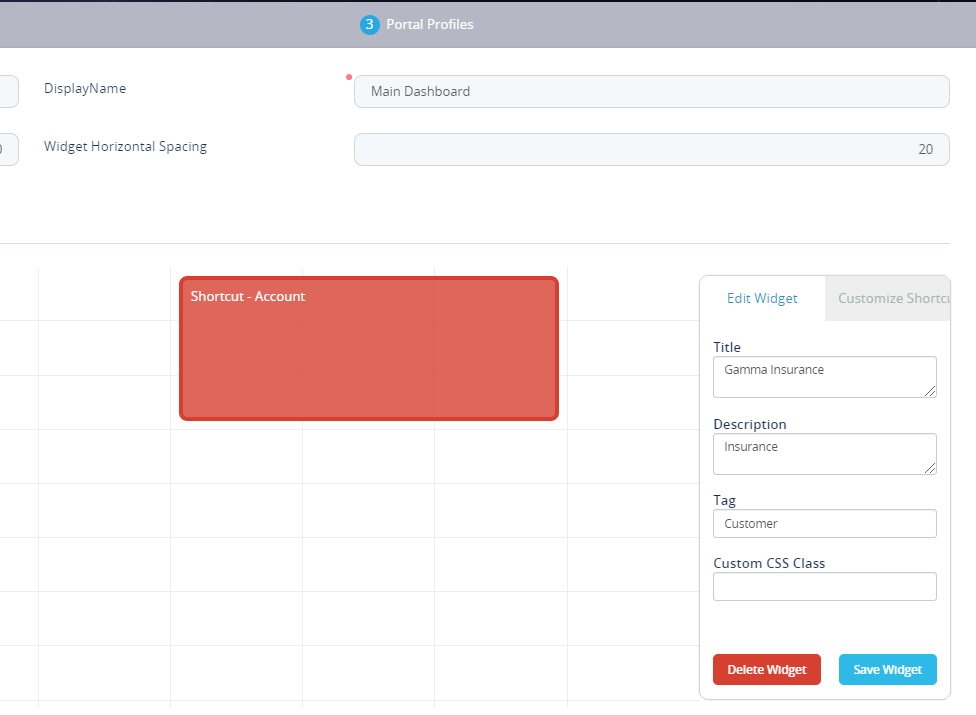Open the Customize Shortcut tab
This screenshot has width=976, height=715.
[x=892, y=298]
